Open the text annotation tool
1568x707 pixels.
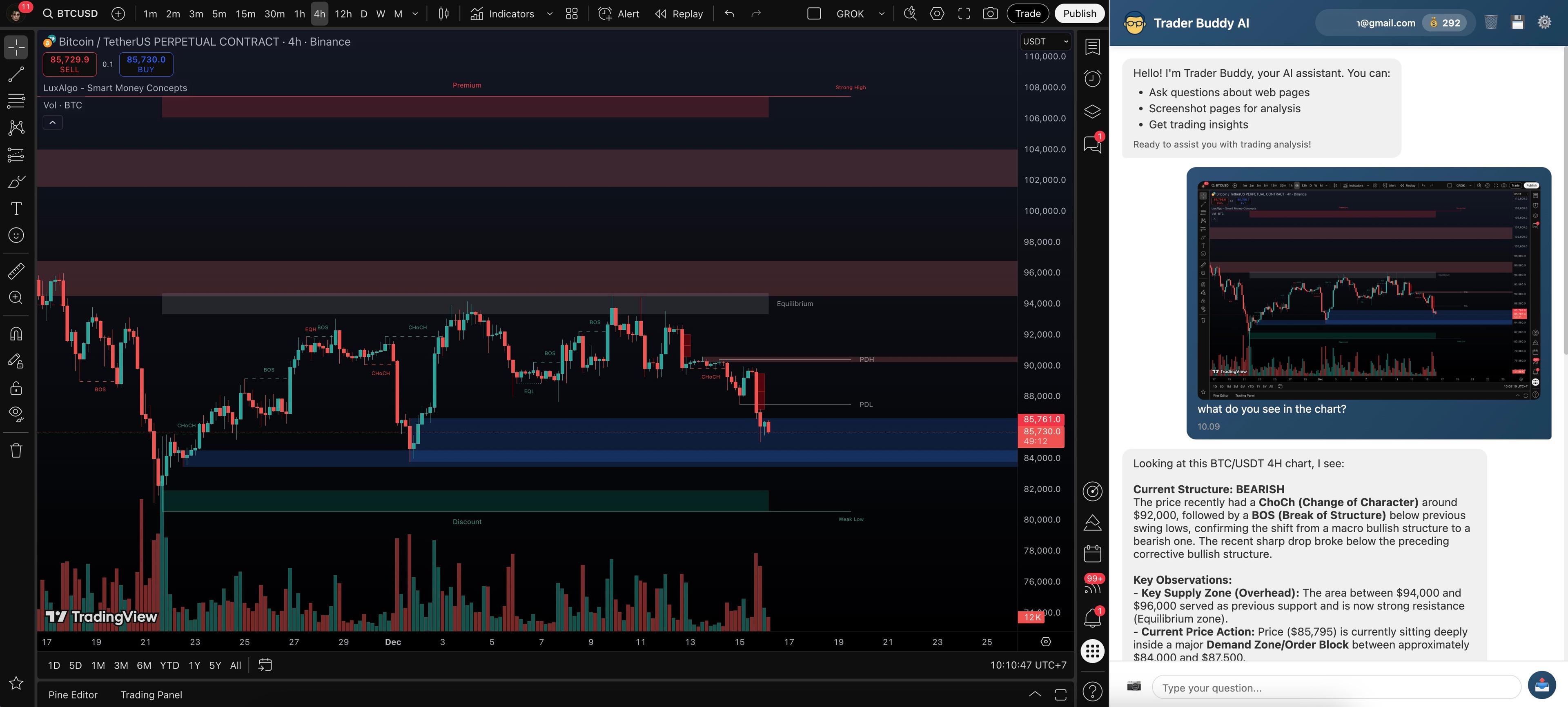[x=16, y=208]
